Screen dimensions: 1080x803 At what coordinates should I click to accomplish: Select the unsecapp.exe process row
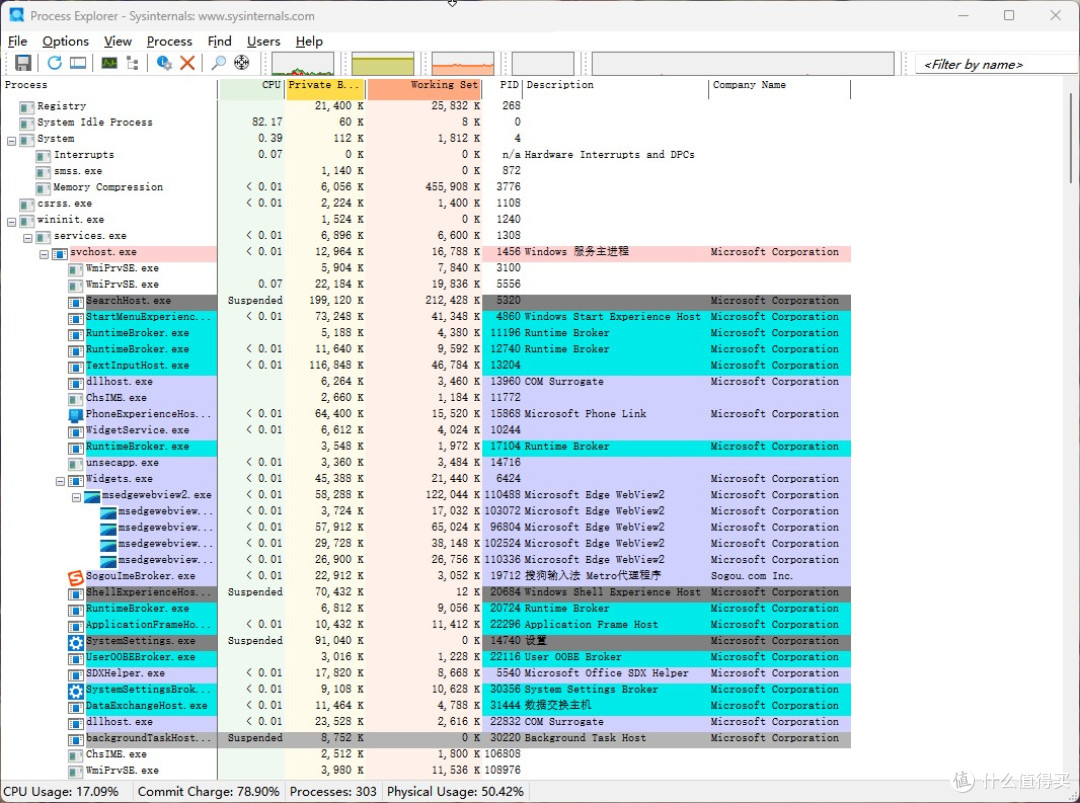426,463
